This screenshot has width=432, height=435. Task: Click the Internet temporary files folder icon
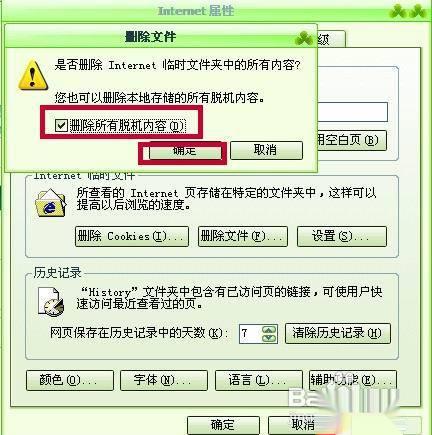coord(51,203)
